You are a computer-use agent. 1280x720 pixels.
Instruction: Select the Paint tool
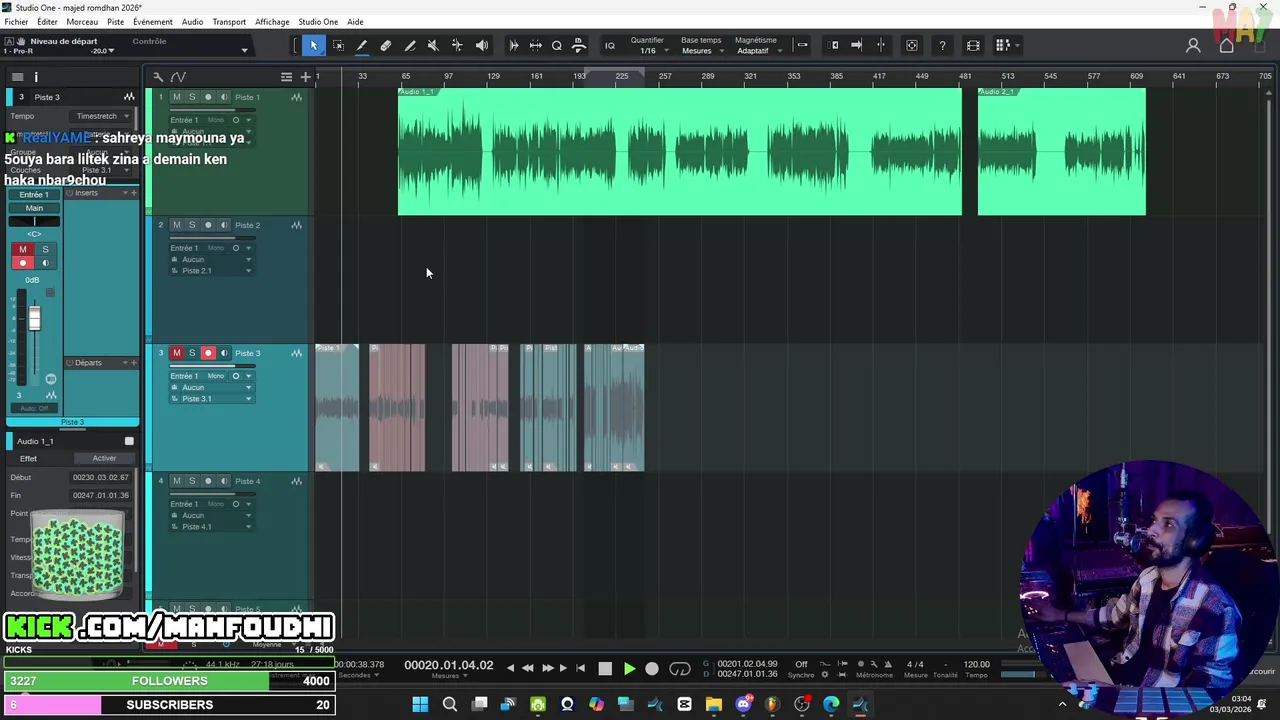pos(410,45)
